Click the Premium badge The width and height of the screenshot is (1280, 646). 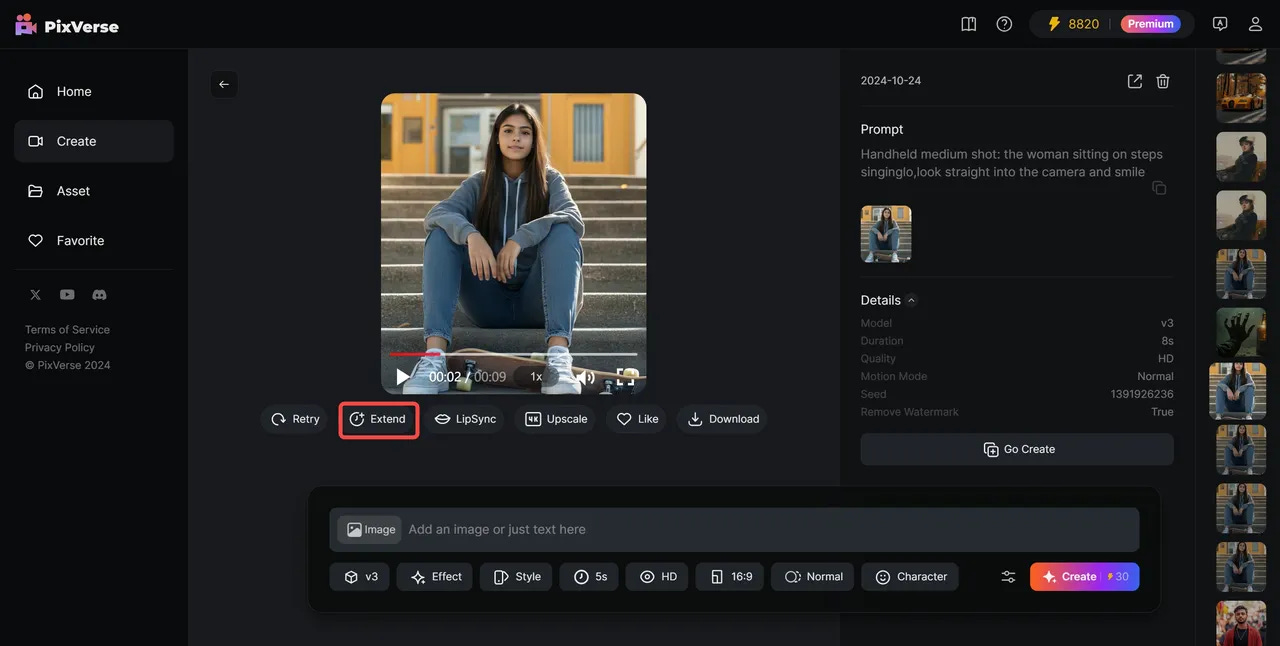click(x=1150, y=24)
